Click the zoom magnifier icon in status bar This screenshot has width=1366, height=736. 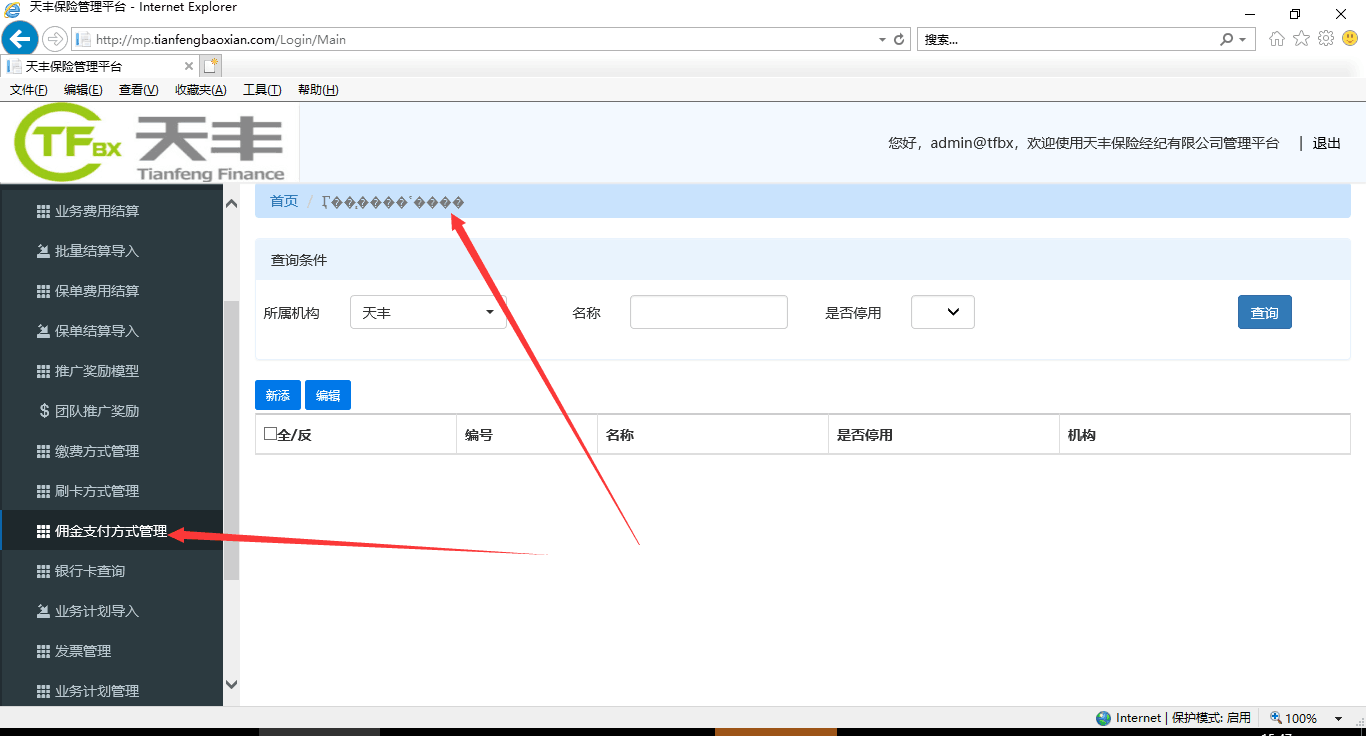(1275, 718)
